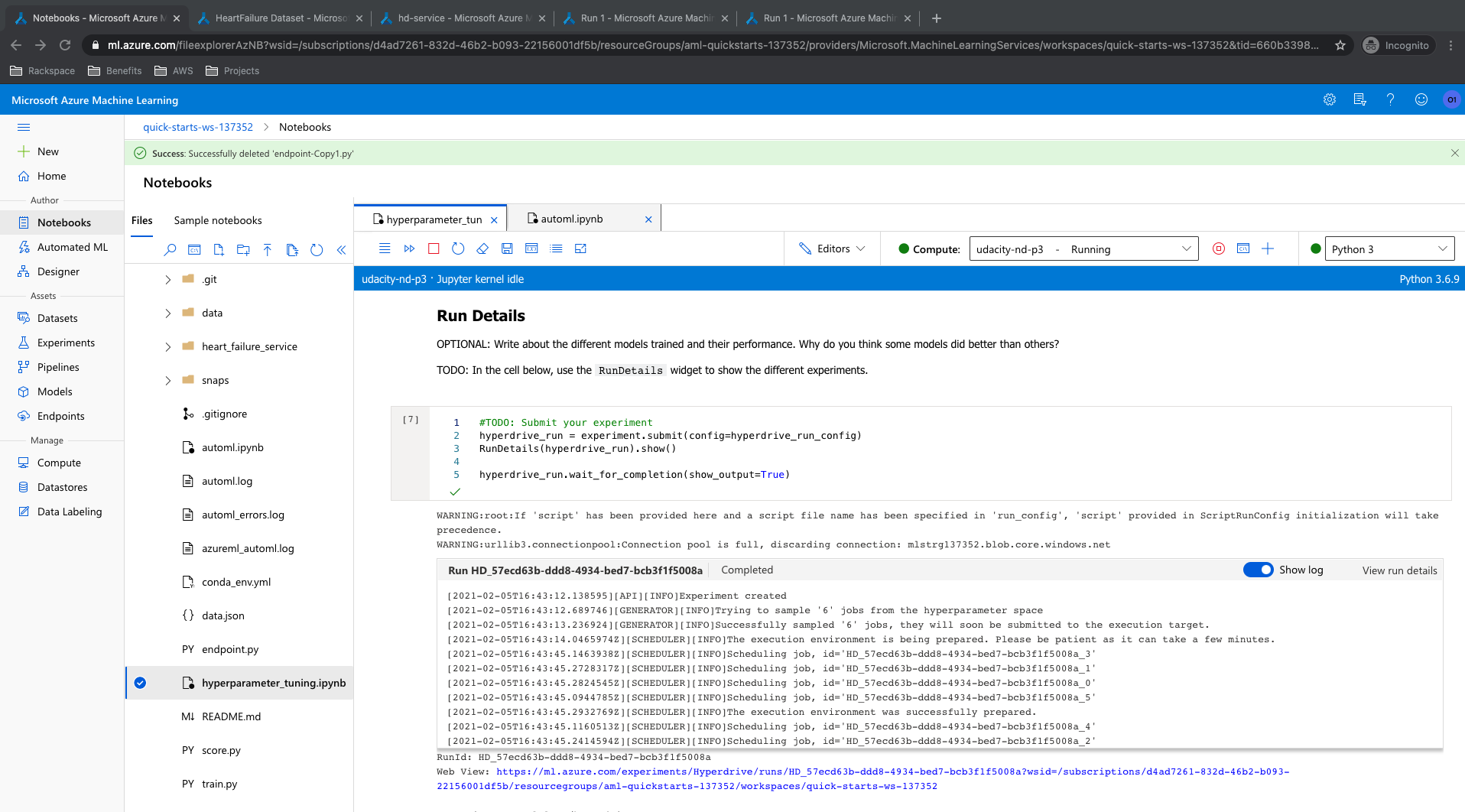Click the View run details link
1465x812 pixels.
1399,570
